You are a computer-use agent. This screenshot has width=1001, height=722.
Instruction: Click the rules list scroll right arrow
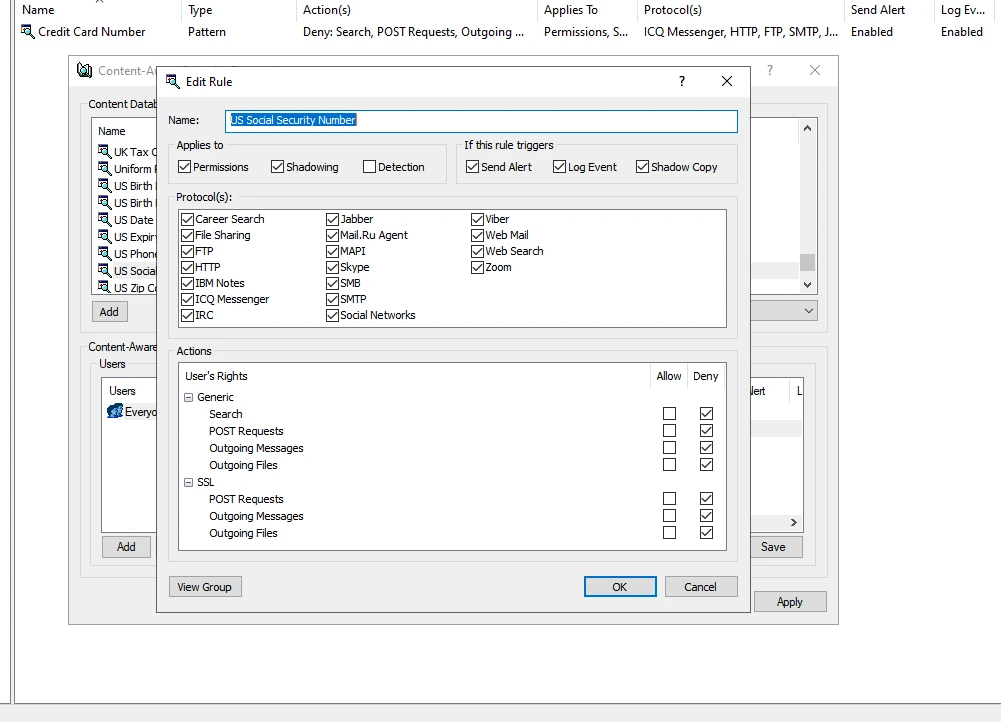(794, 522)
